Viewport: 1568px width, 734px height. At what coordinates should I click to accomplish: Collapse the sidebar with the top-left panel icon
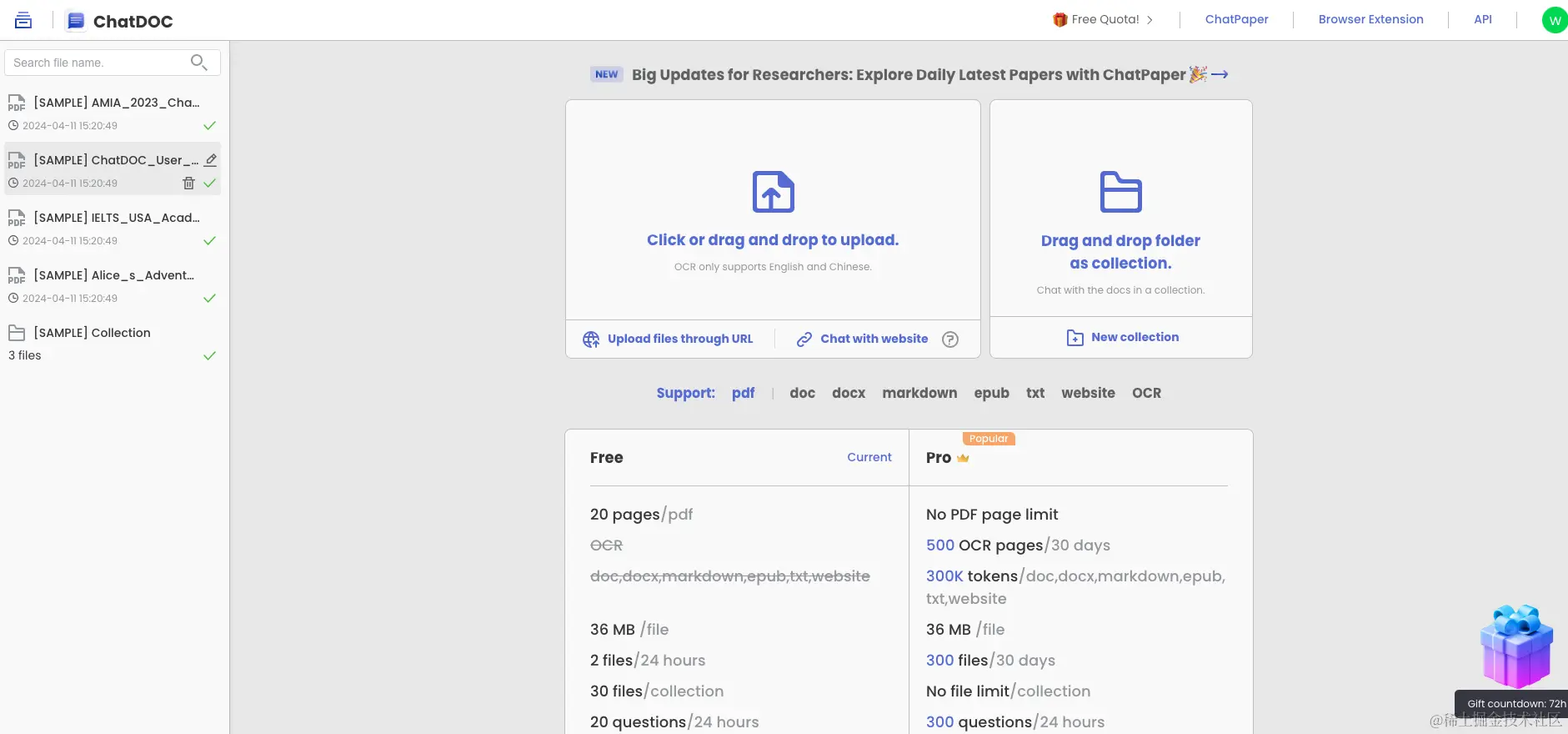[x=23, y=21]
